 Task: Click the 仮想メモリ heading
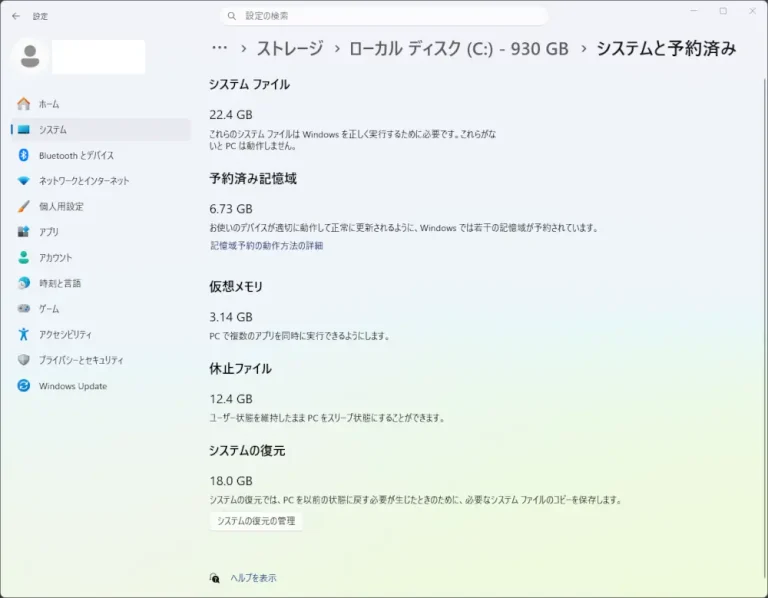tap(236, 287)
